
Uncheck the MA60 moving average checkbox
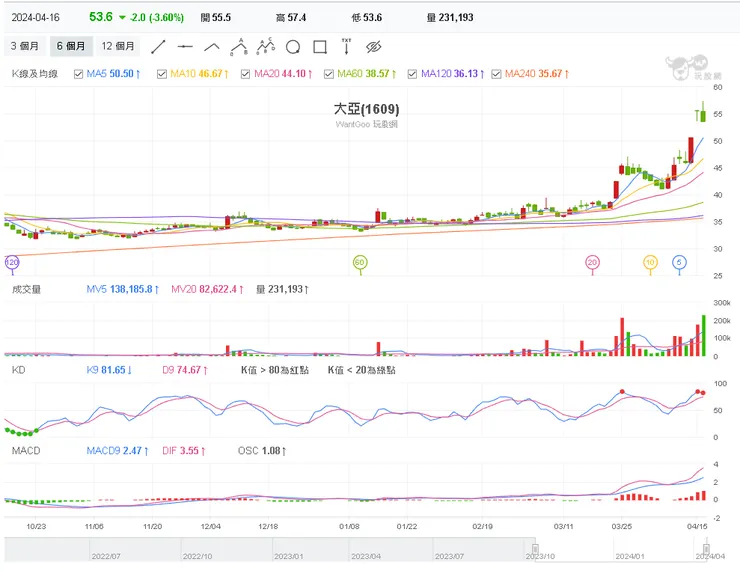tap(329, 74)
